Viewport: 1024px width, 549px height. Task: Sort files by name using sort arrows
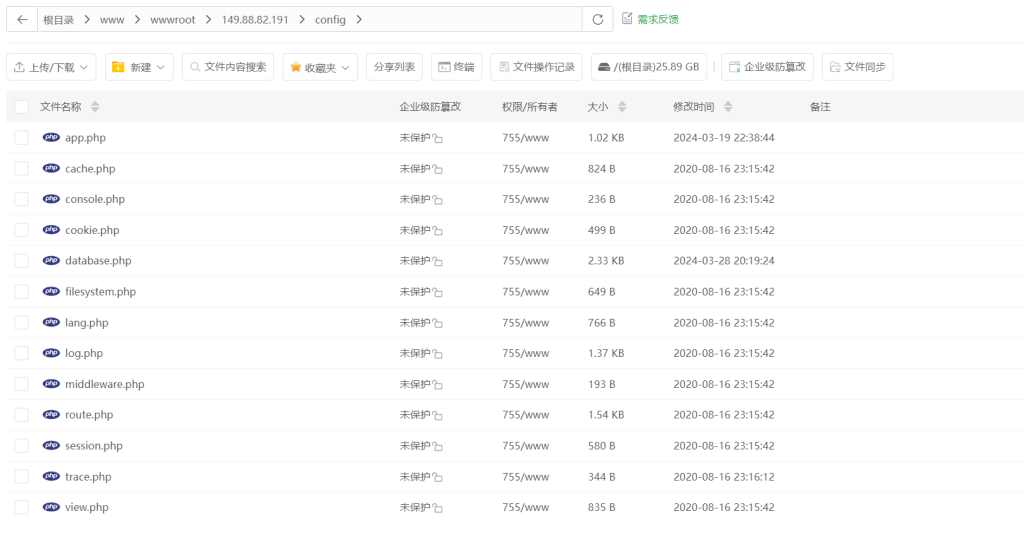[x=95, y=107]
